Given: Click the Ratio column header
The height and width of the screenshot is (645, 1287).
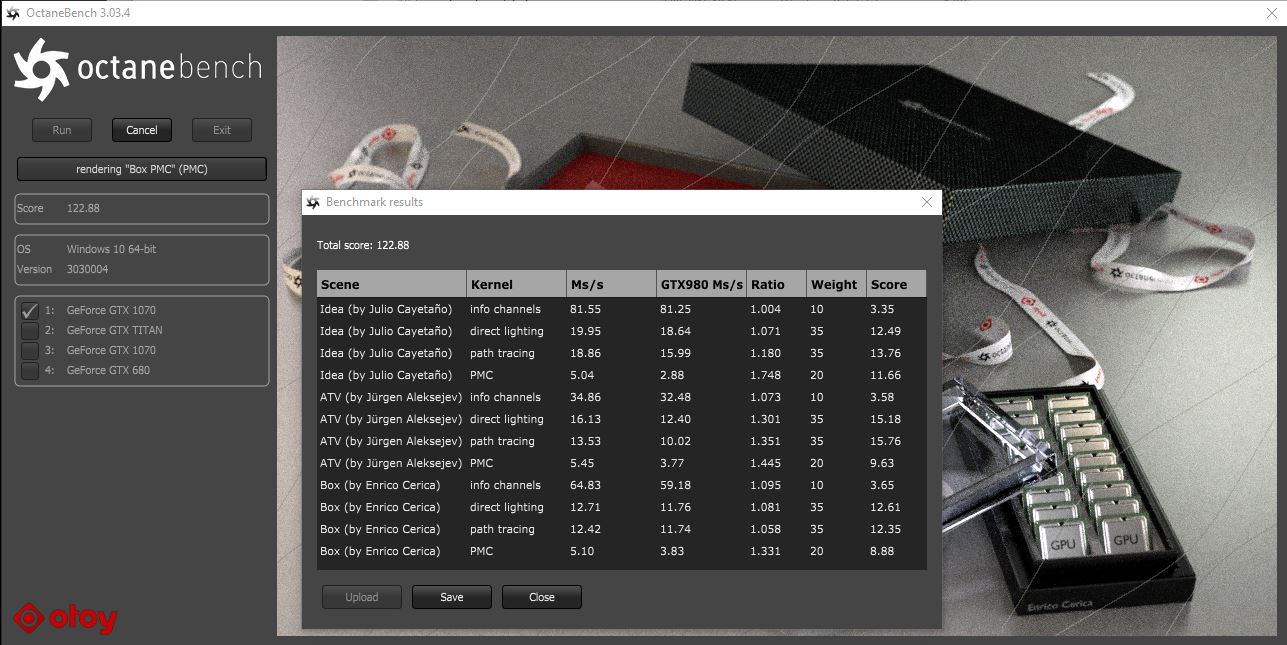Looking at the screenshot, I should click(x=776, y=284).
